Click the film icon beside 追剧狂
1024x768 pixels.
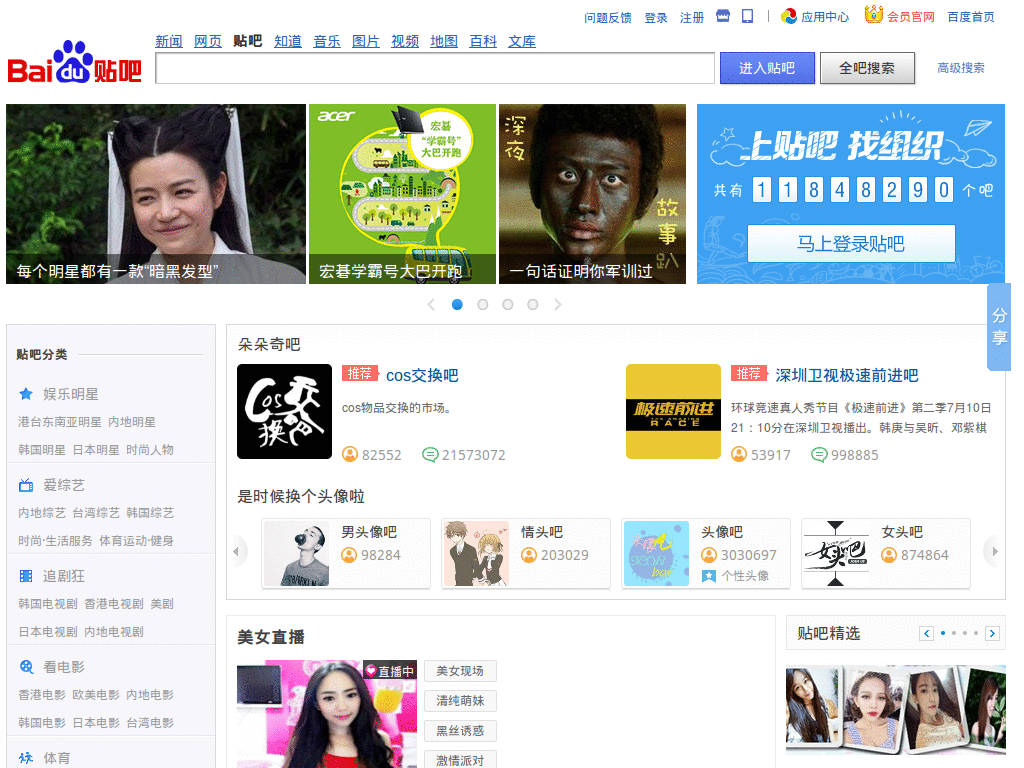(25, 576)
